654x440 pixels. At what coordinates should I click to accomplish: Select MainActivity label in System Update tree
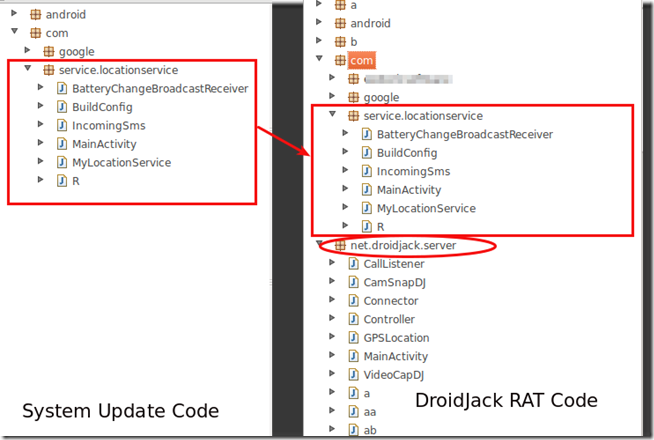pyautogui.click(x=104, y=144)
